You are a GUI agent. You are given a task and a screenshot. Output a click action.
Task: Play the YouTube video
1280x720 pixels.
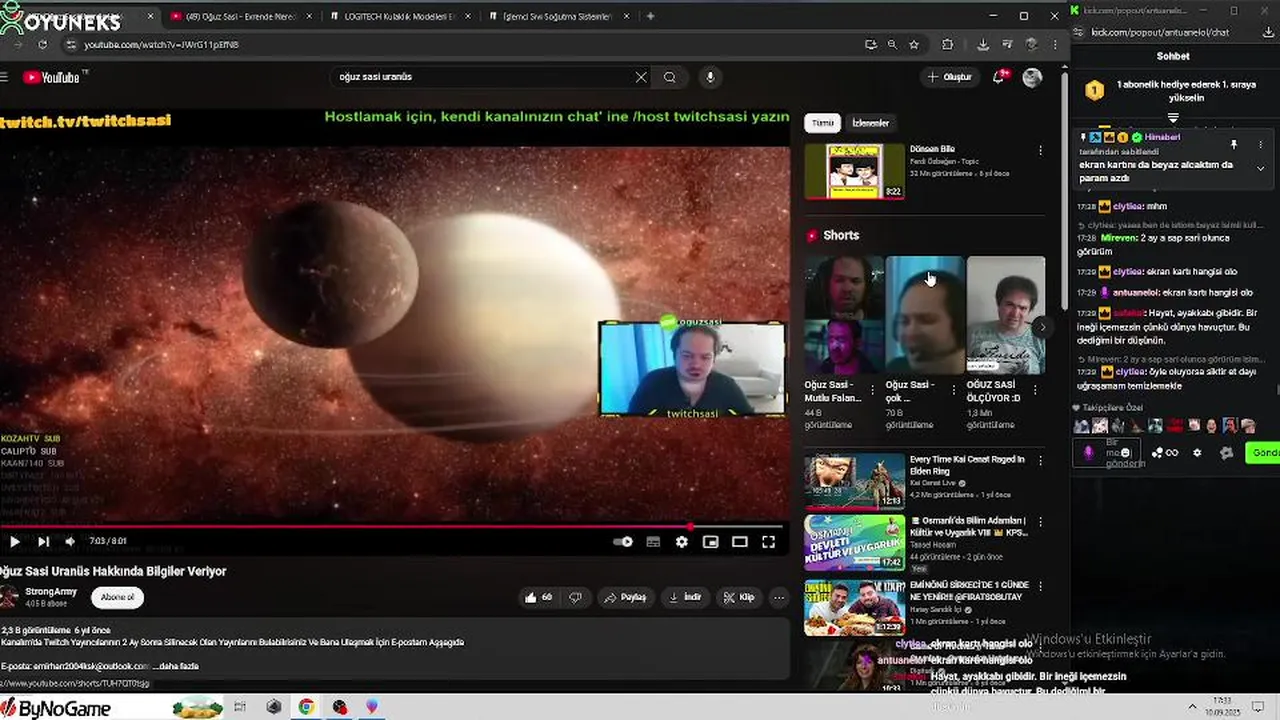click(x=14, y=541)
